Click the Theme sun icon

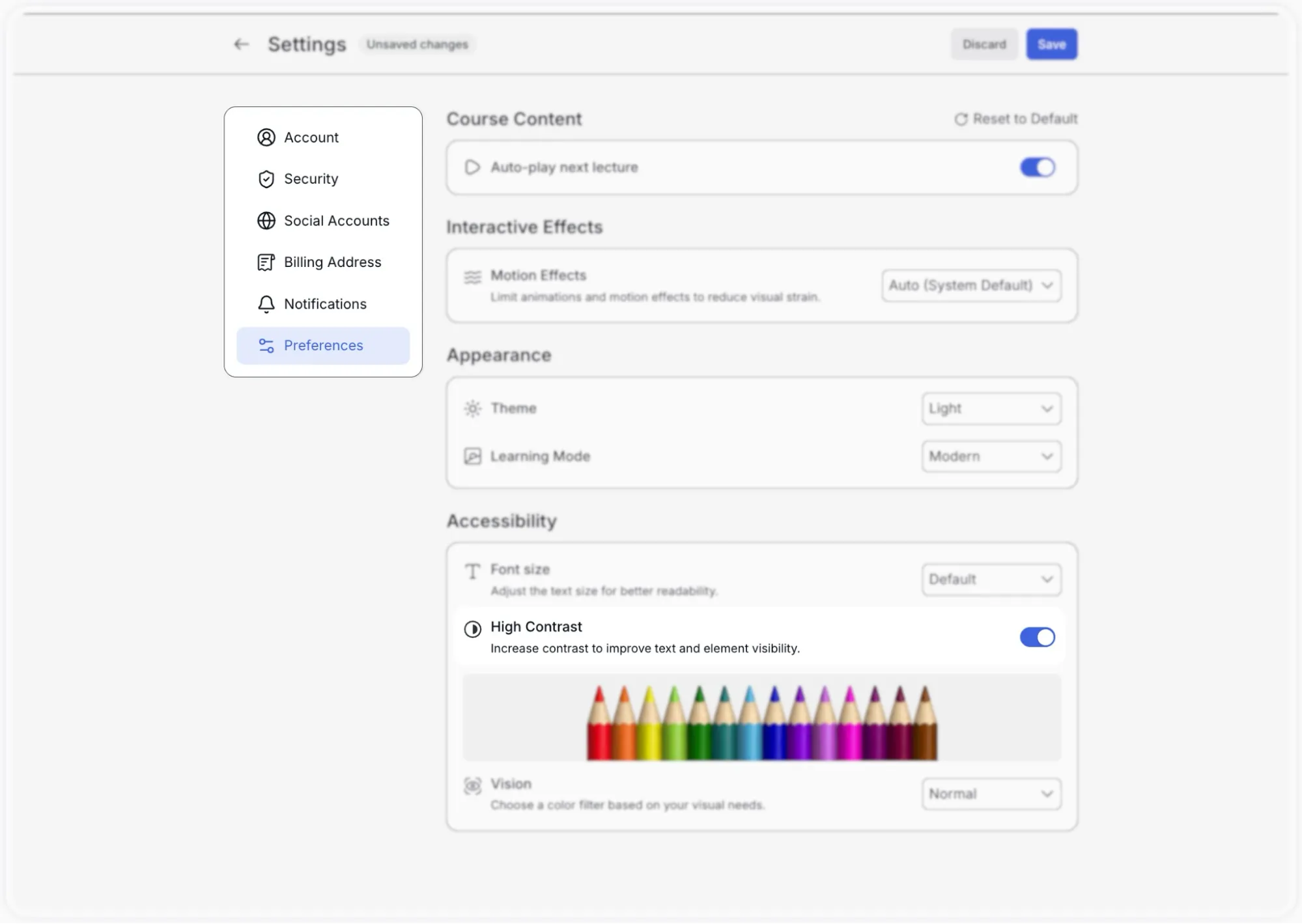click(472, 409)
